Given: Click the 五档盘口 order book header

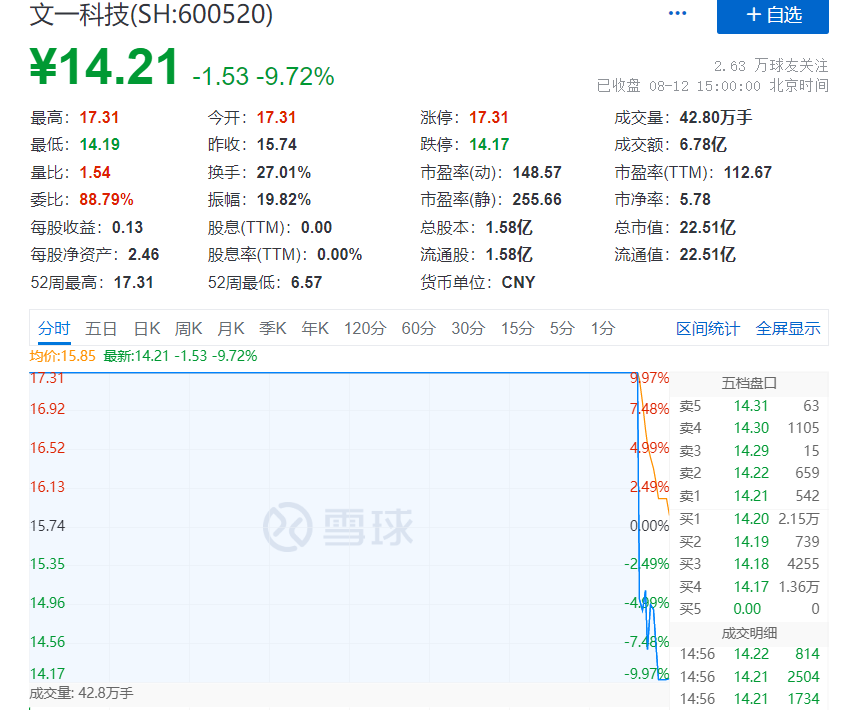Looking at the screenshot, I should (749, 383).
